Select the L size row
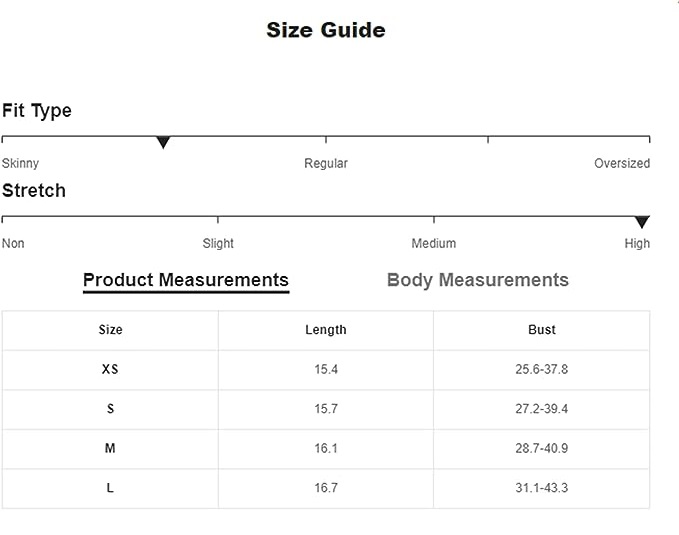 coord(110,488)
